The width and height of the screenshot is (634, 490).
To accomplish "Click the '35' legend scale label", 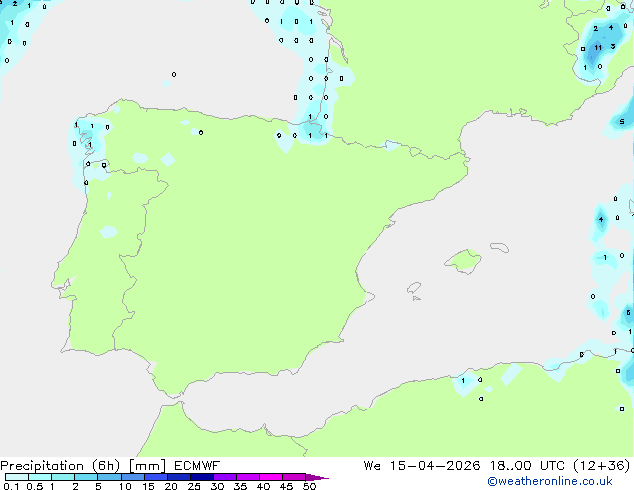I will tap(240, 486).
